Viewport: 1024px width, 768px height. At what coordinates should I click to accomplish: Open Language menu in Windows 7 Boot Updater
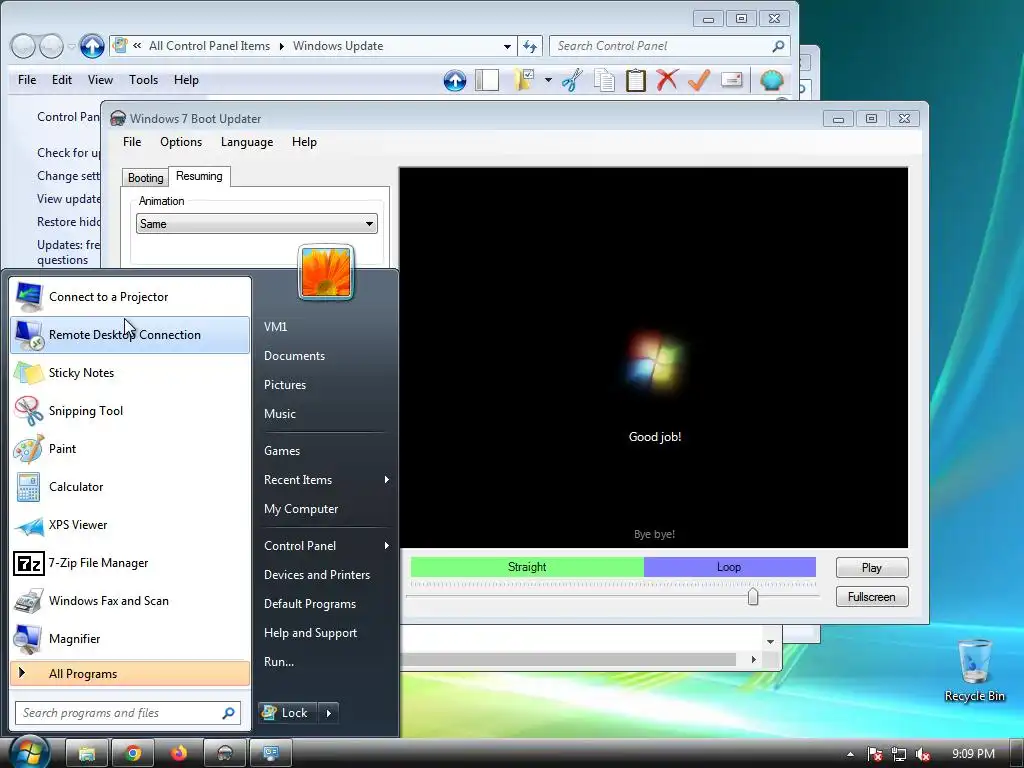pyautogui.click(x=247, y=142)
